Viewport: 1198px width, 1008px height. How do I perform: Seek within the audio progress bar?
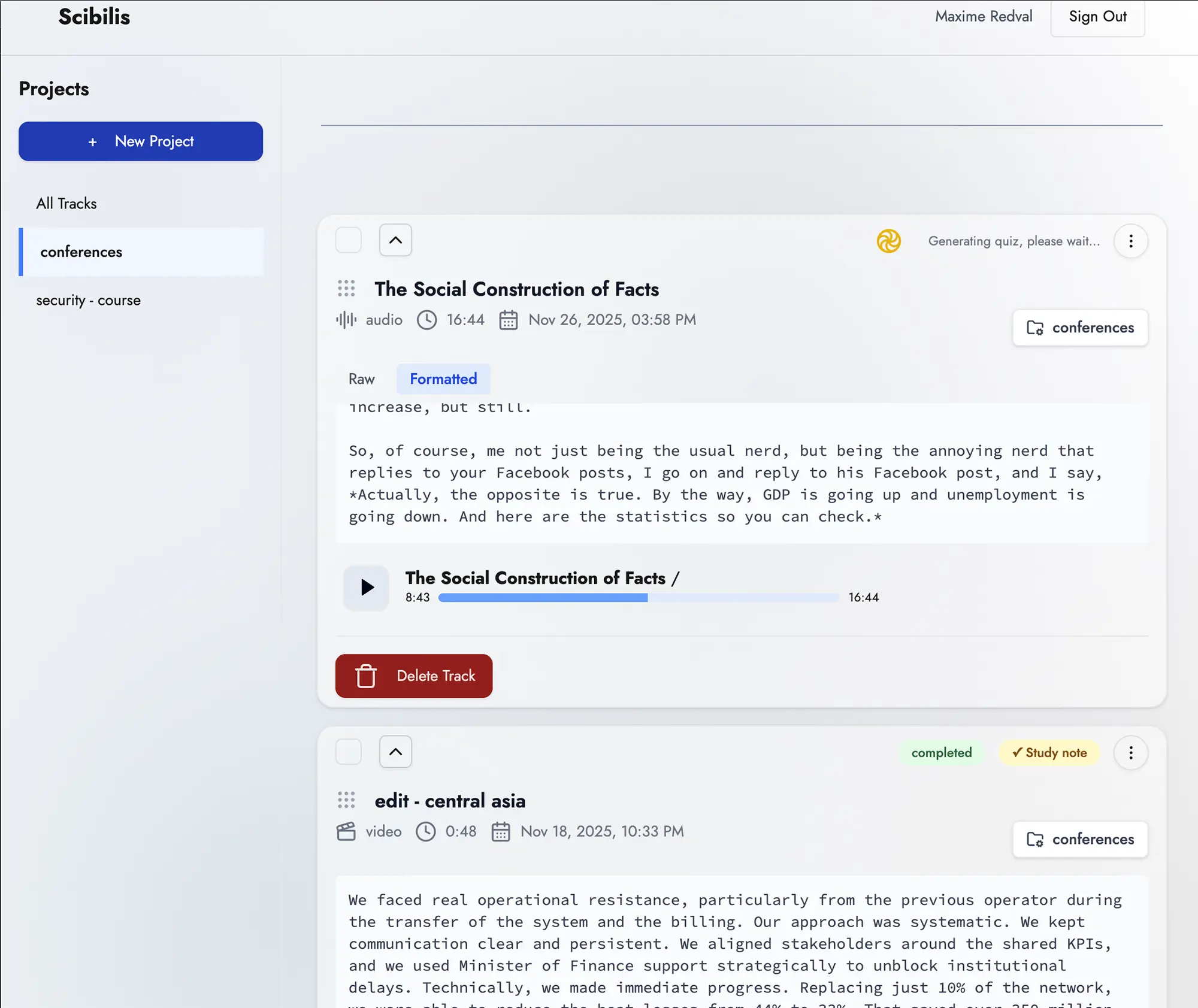click(x=639, y=598)
